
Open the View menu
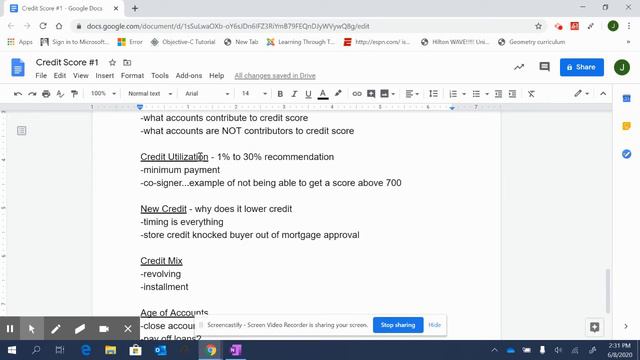coord(81,76)
